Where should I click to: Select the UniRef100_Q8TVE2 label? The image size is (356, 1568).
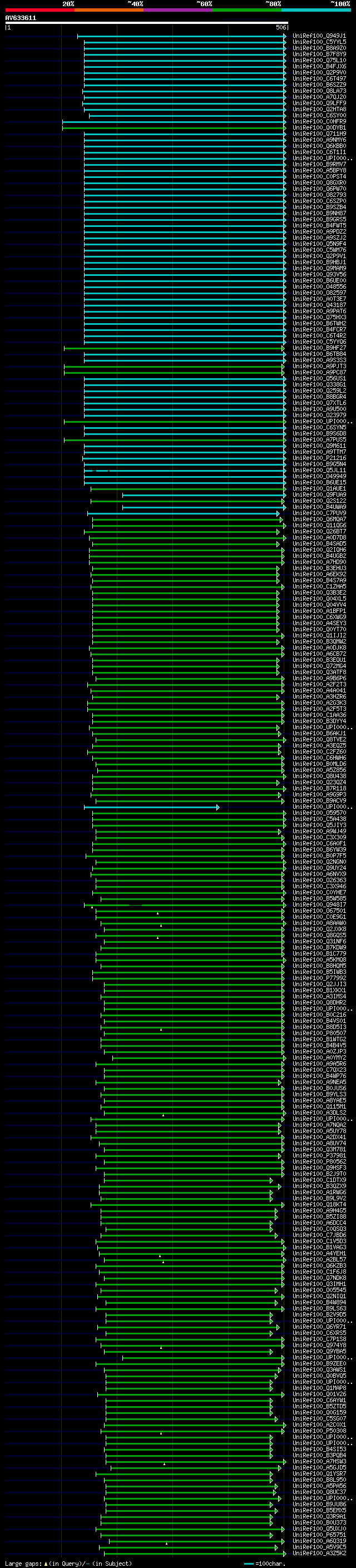tap(319, 740)
